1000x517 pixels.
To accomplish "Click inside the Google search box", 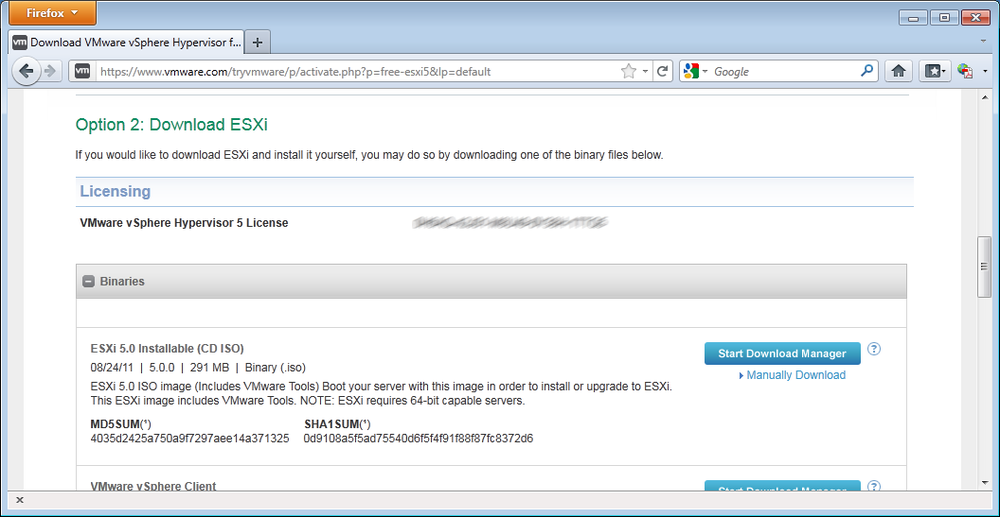I will (784, 71).
